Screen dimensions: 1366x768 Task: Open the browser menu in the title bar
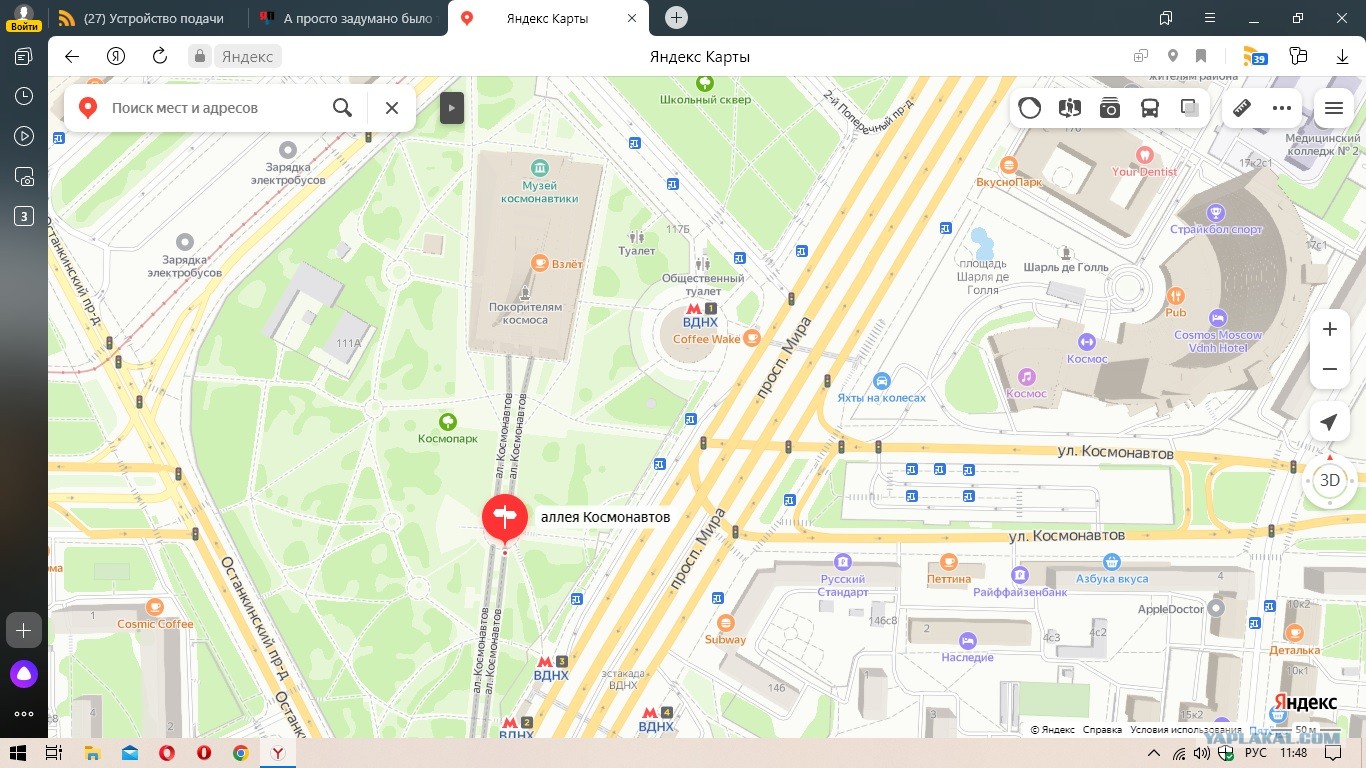(1210, 18)
